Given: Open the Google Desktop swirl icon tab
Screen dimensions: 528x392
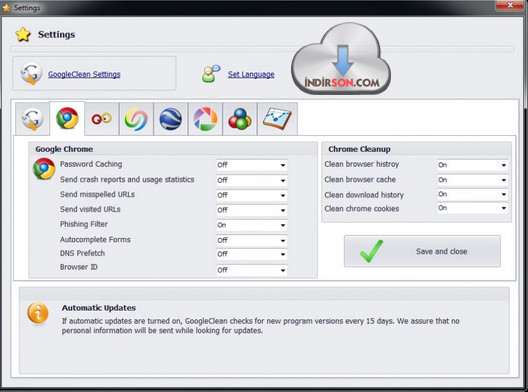Looking at the screenshot, I should click(x=136, y=119).
